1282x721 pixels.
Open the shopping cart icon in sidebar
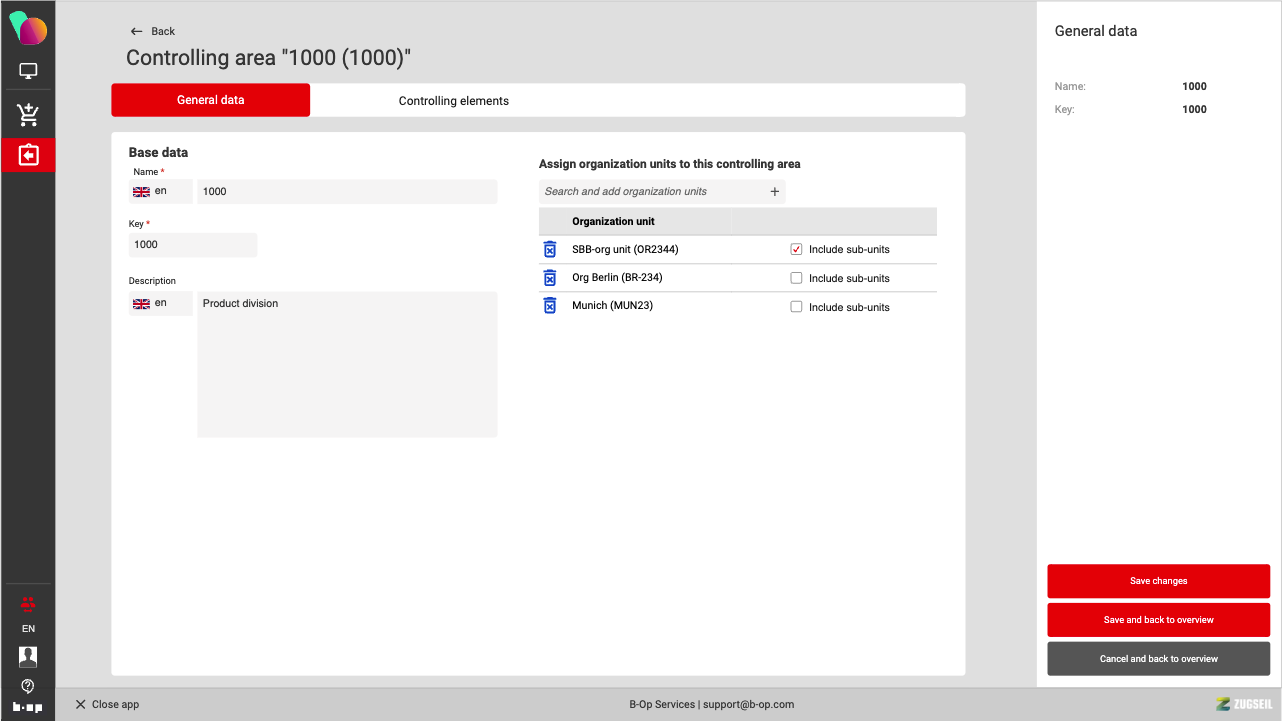pyautogui.click(x=28, y=115)
